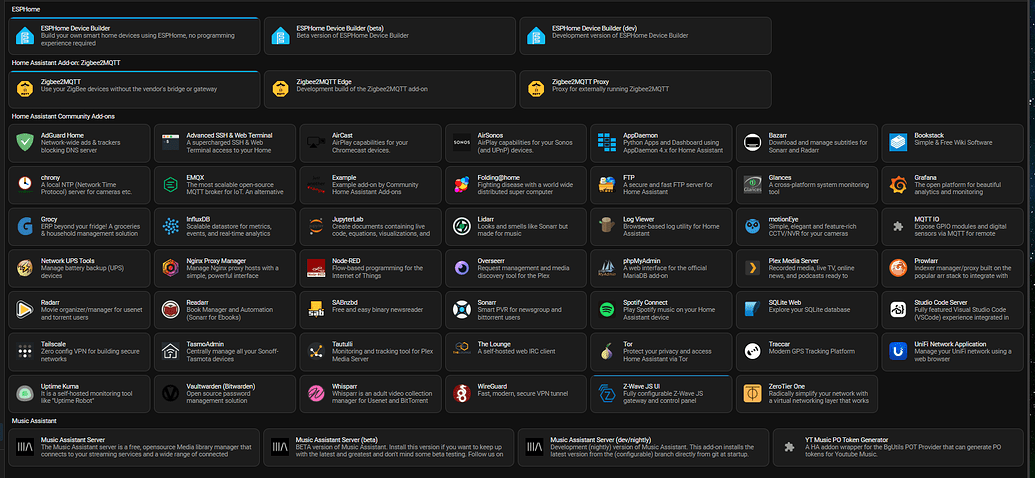This screenshot has width=1035, height=478.
Task: Click the Music Assistant Server logo icon
Action: click(x=24, y=447)
